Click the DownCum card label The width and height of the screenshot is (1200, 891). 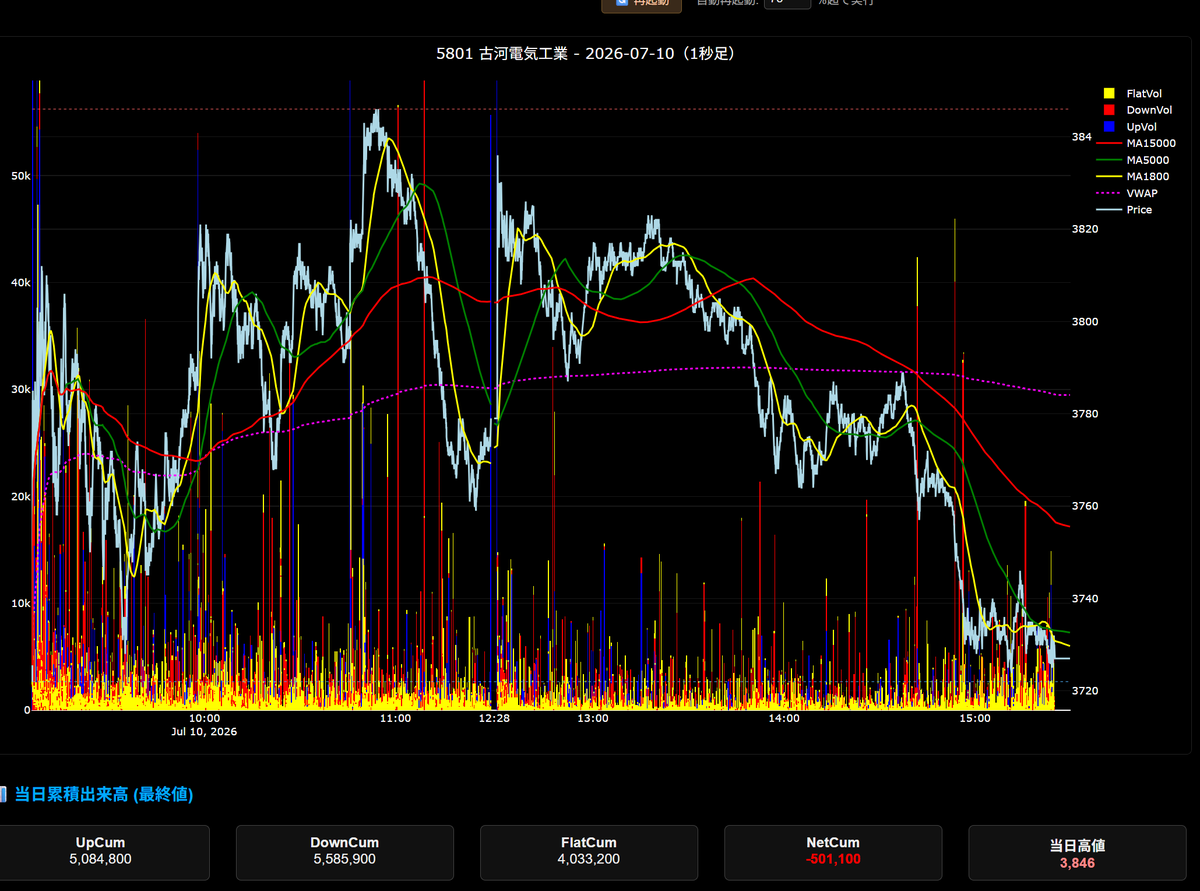point(344,843)
